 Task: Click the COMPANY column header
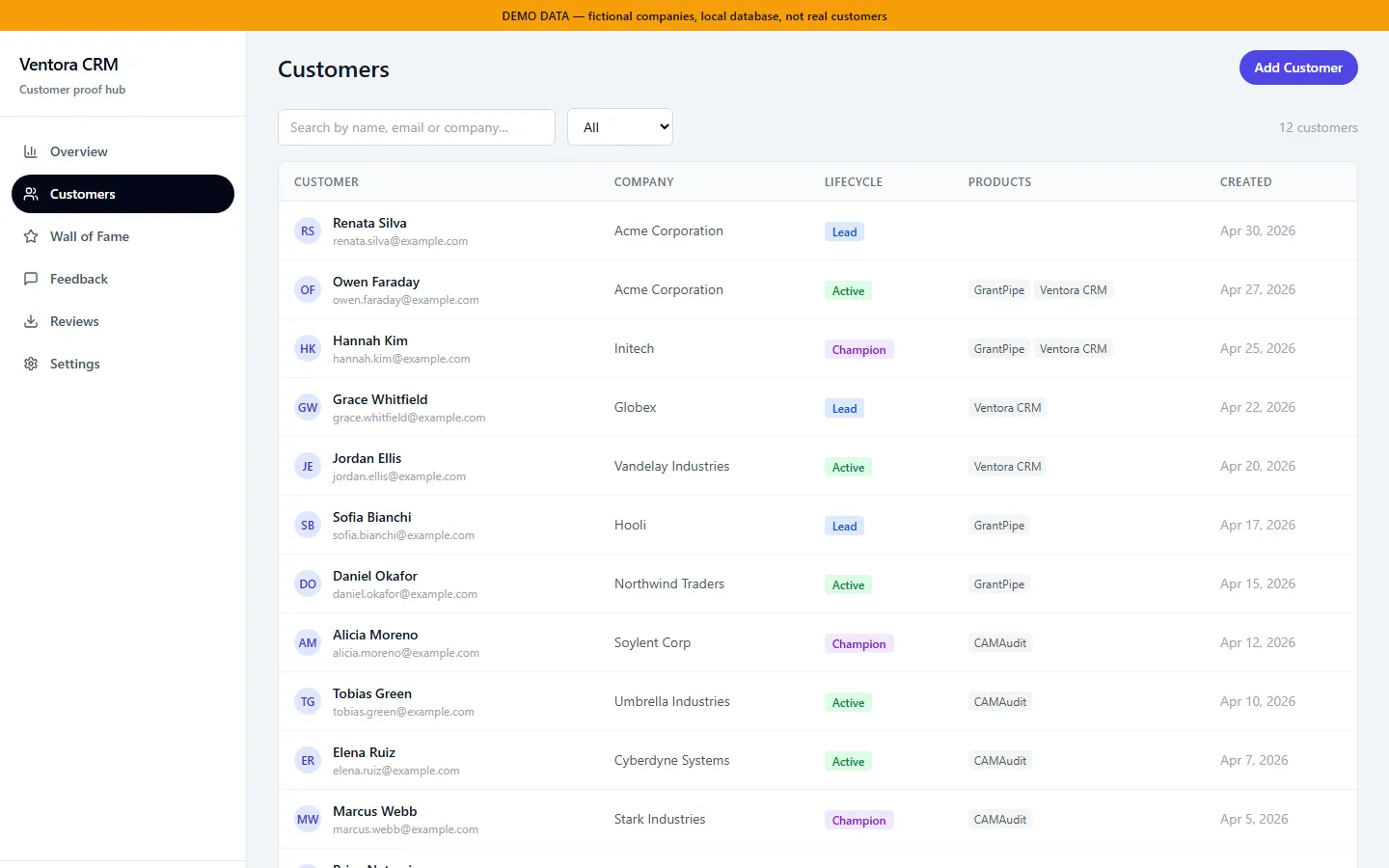pyautogui.click(x=644, y=182)
